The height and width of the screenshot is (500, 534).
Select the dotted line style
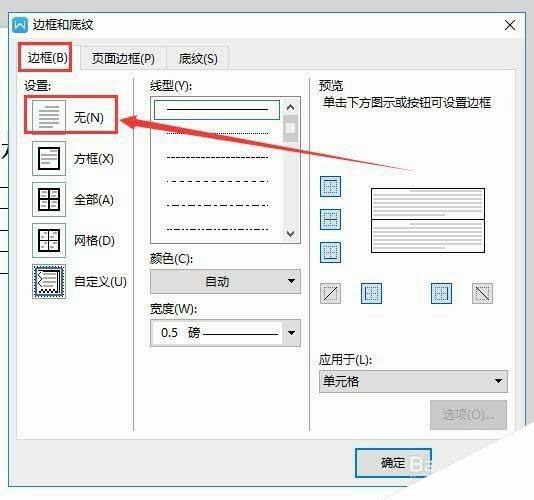click(x=217, y=134)
